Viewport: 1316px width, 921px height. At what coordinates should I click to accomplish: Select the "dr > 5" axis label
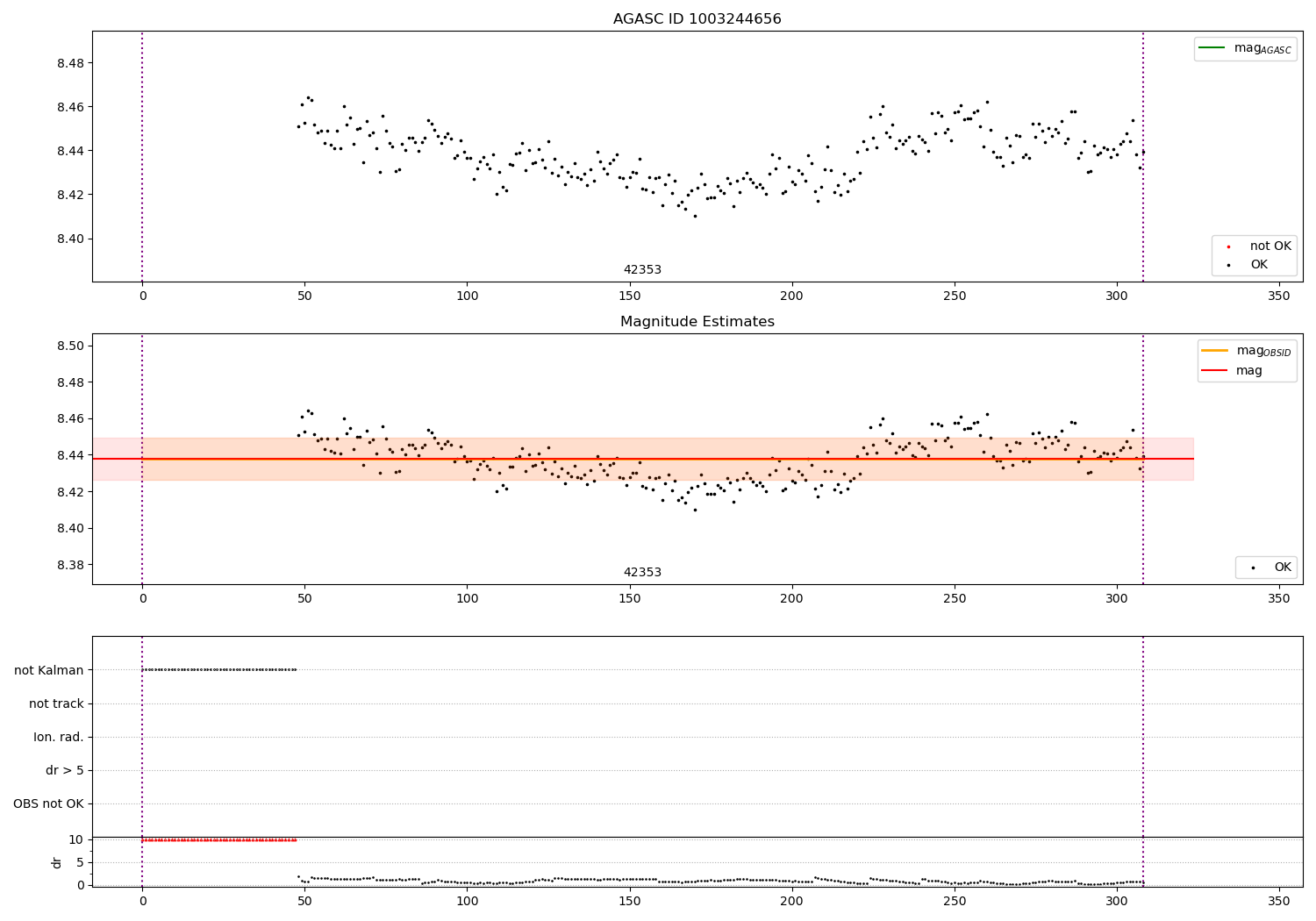pyautogui.click(x=65, y=770)
